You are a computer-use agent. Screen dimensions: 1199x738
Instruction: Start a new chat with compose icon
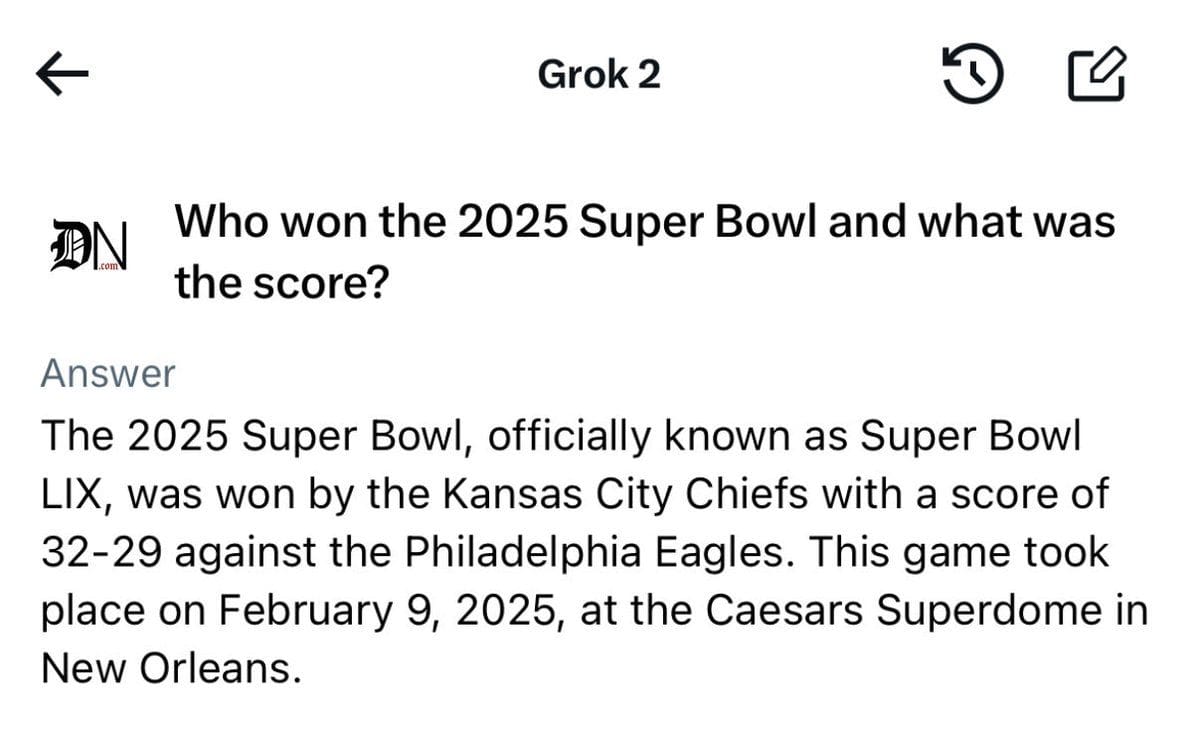point(1098,75)
